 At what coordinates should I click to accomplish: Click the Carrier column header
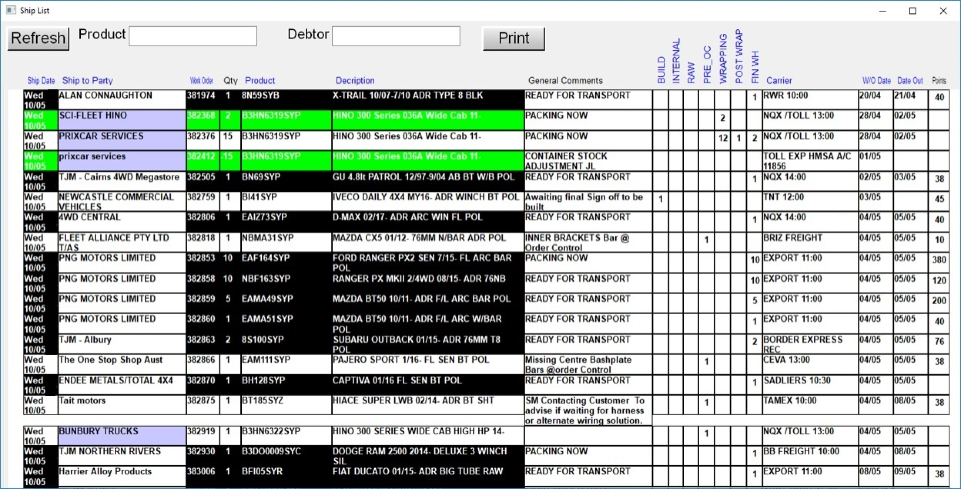[779, 81]
